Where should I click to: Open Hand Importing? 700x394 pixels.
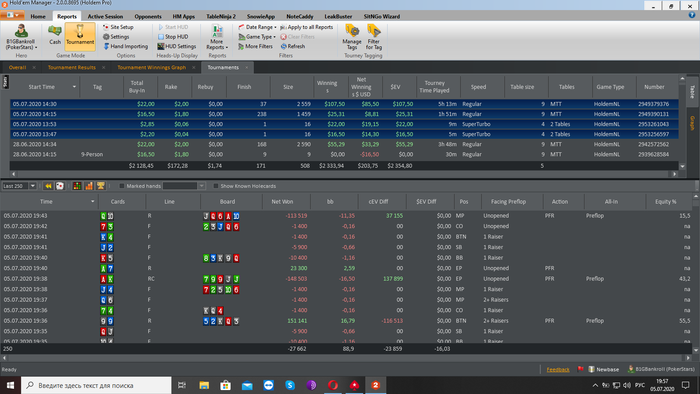125,46
